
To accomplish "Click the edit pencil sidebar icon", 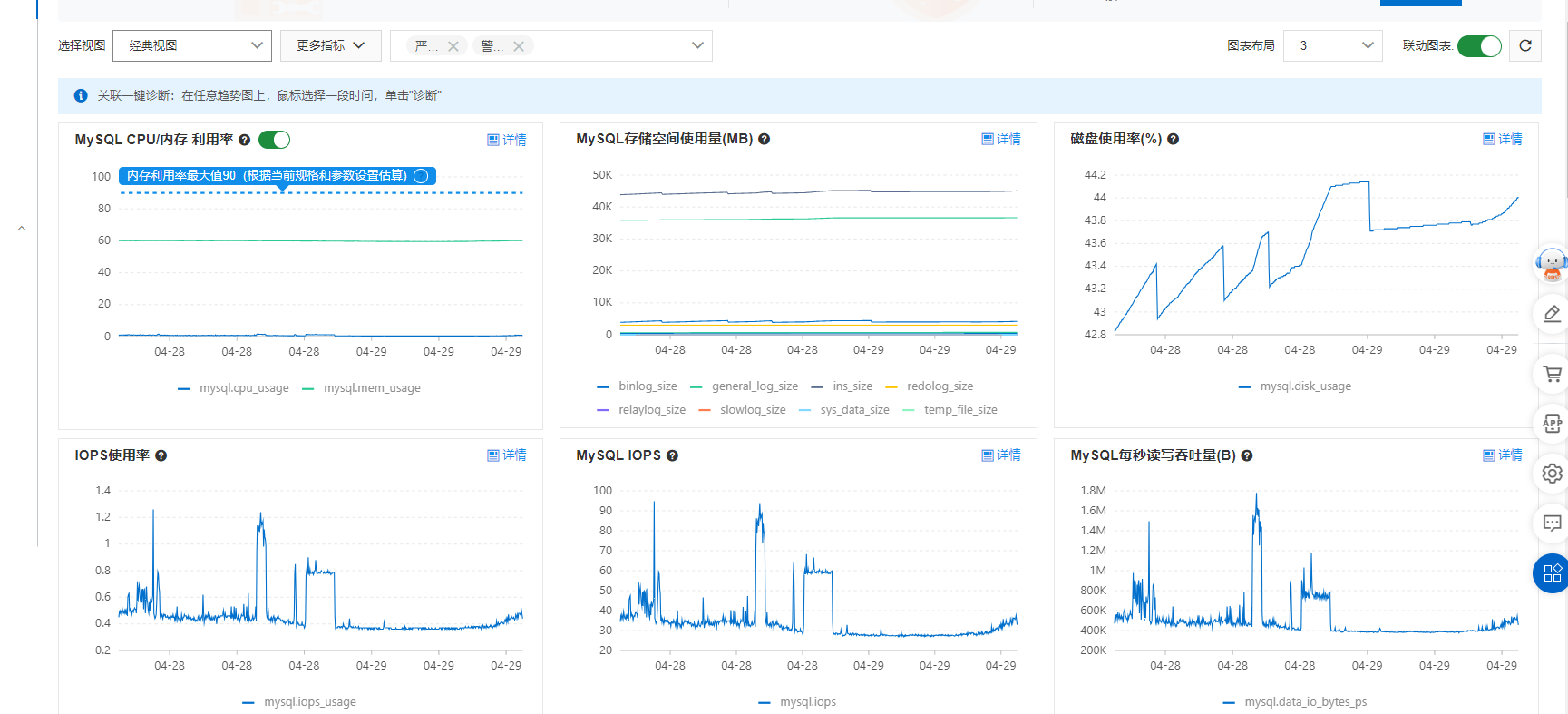I will click(1552, 314).
